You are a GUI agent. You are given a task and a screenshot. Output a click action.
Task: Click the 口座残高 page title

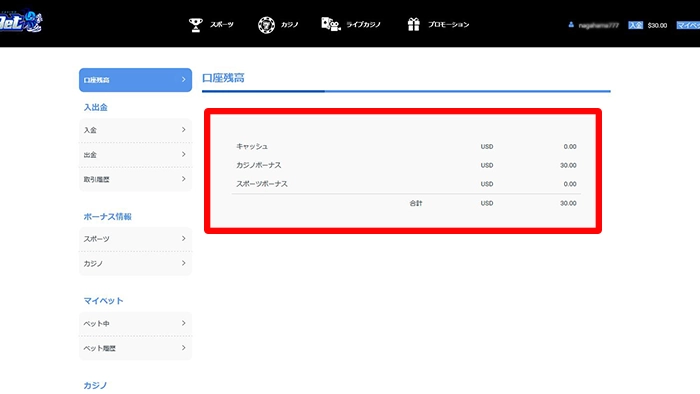[x=223, y=78]
